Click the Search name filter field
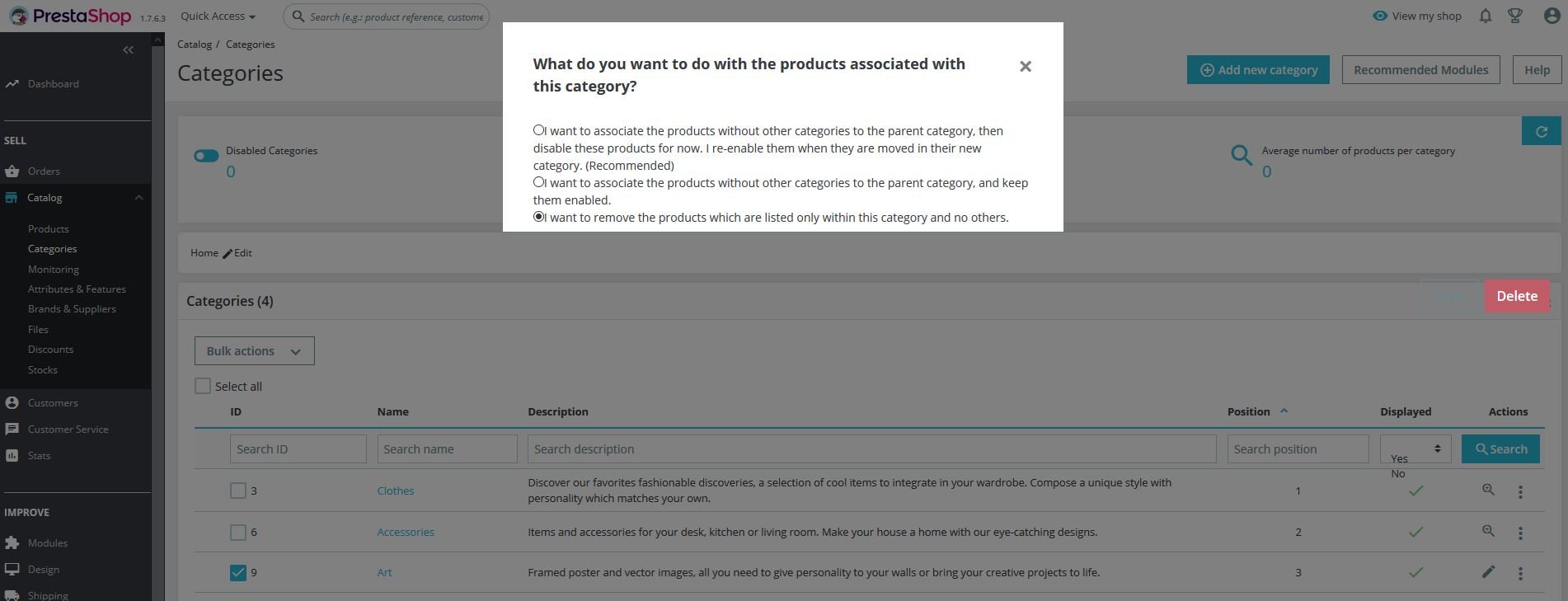1568x601 pixels. click(447, 449)
